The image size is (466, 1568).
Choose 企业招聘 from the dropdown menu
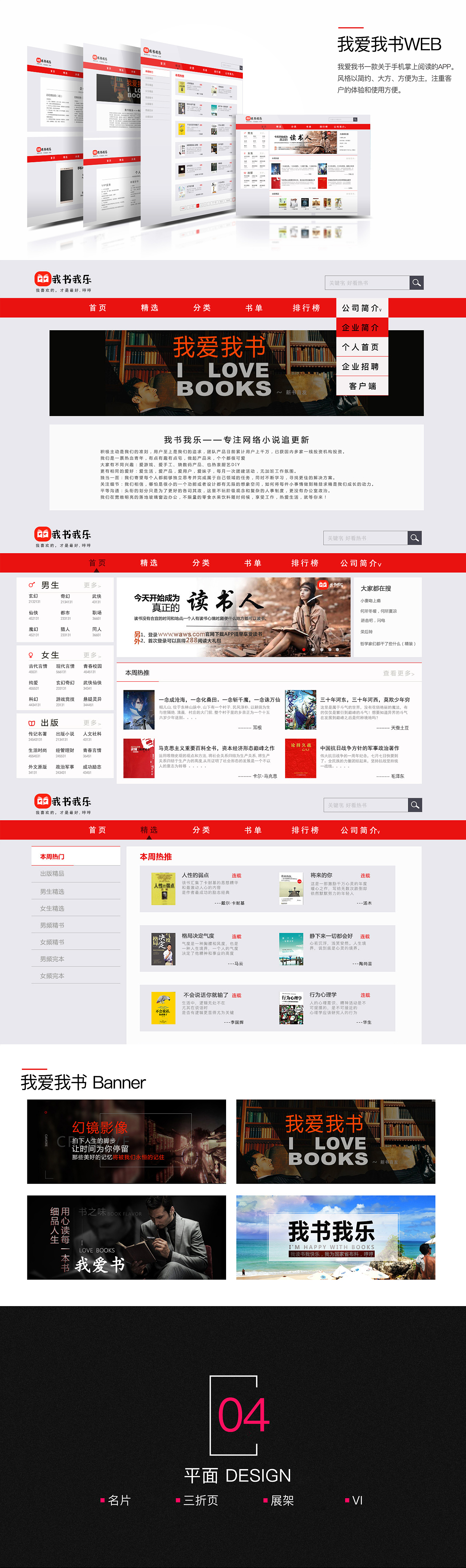click(x=362, y=366)
